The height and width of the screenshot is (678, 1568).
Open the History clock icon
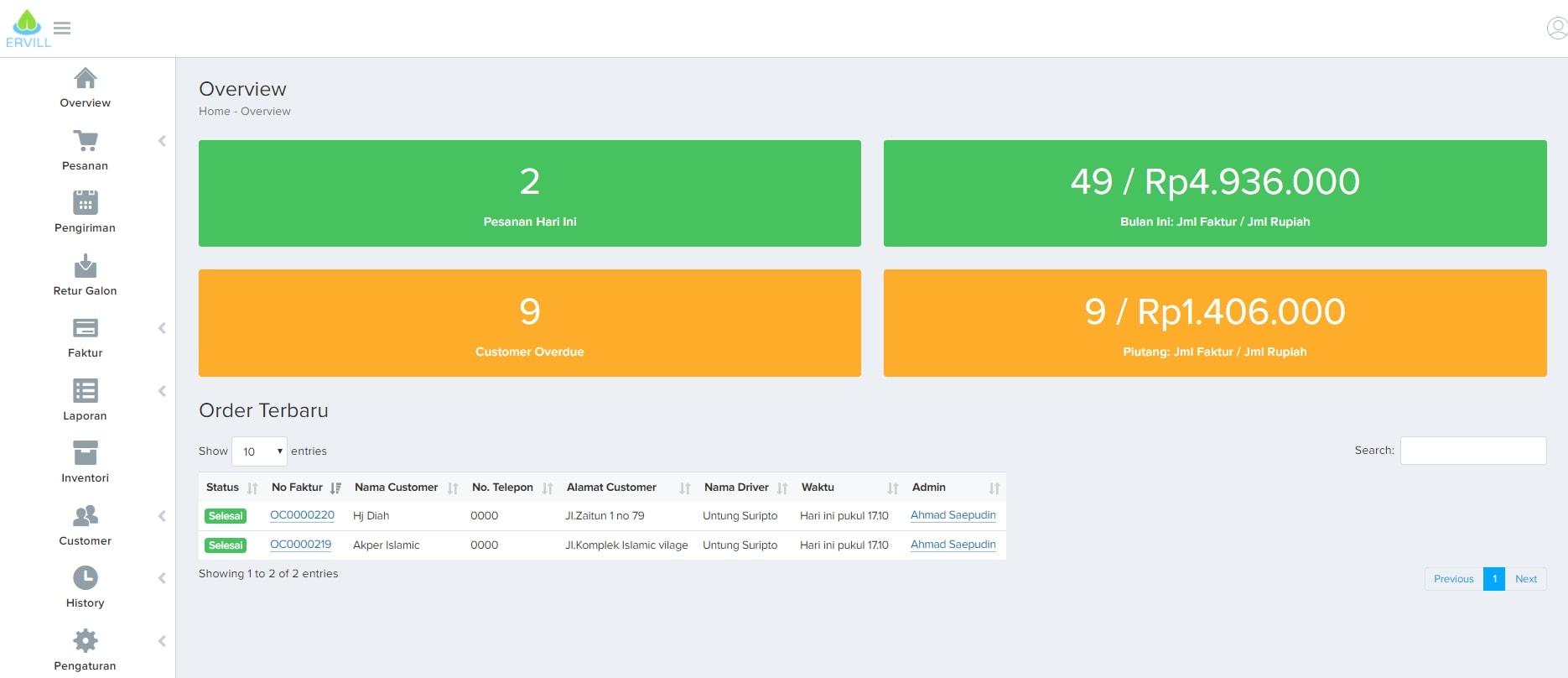point(86,578)
